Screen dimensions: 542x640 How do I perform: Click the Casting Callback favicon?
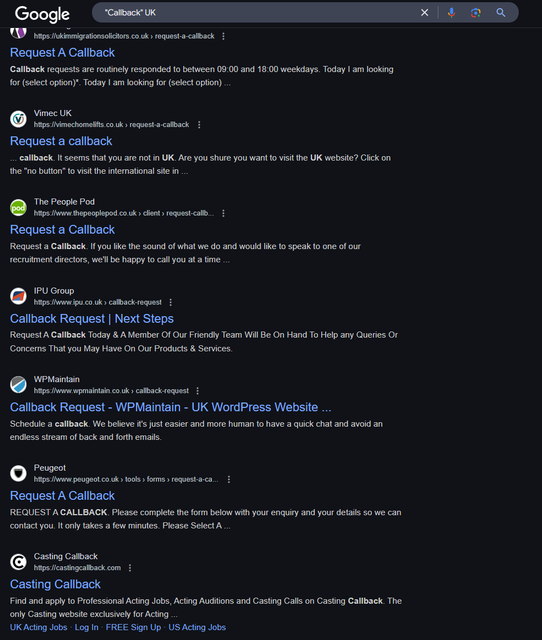tap(18, 562)
